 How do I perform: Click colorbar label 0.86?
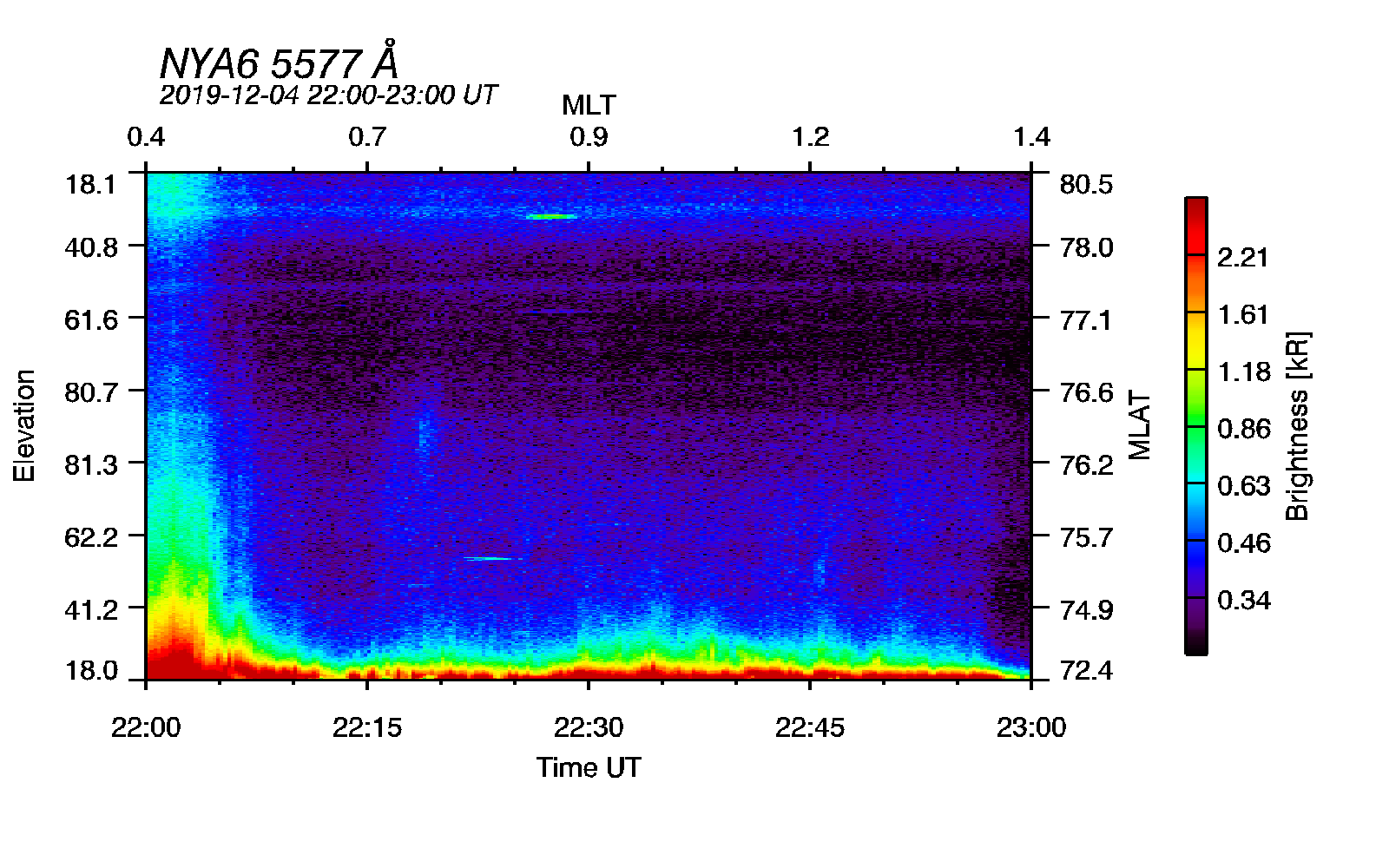1243,429
